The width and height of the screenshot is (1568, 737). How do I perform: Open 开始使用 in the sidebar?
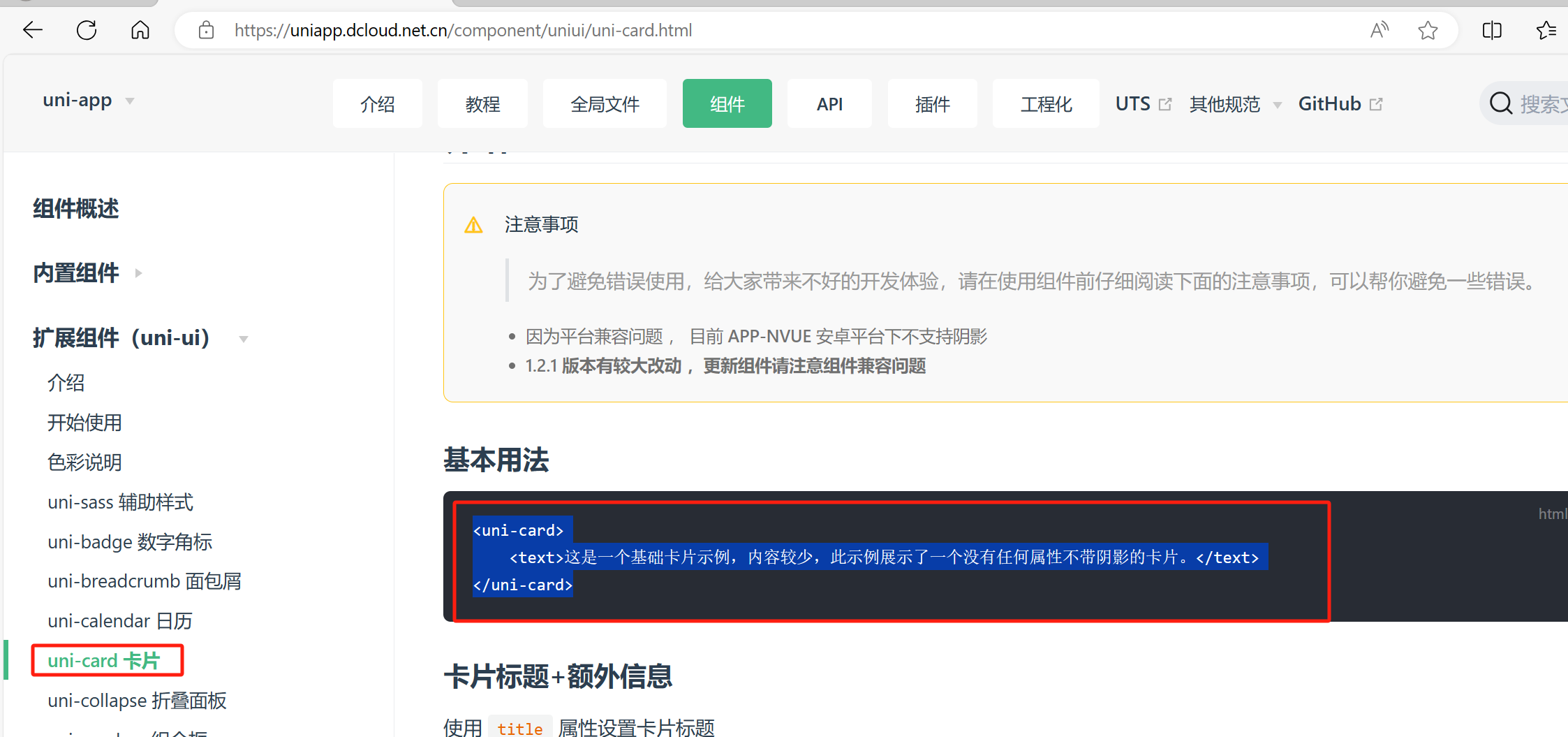[x=84, y=423]
